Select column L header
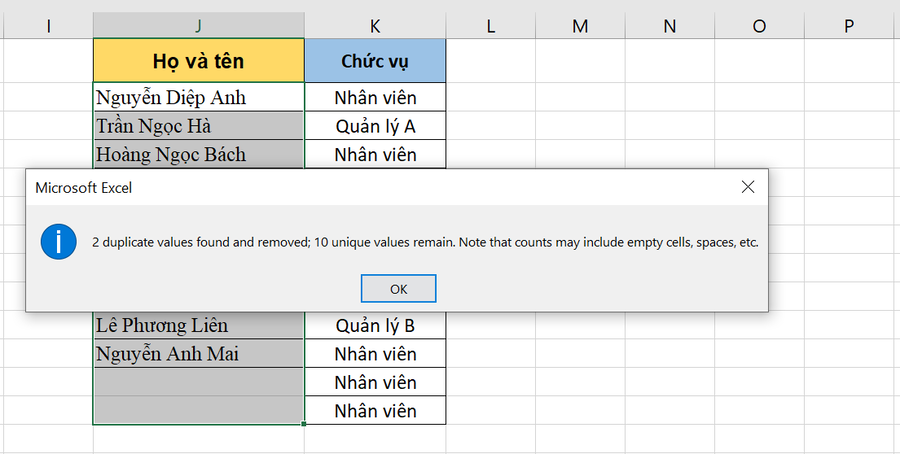This screenshot has width=900, height=454. click(x=491, y=26)
